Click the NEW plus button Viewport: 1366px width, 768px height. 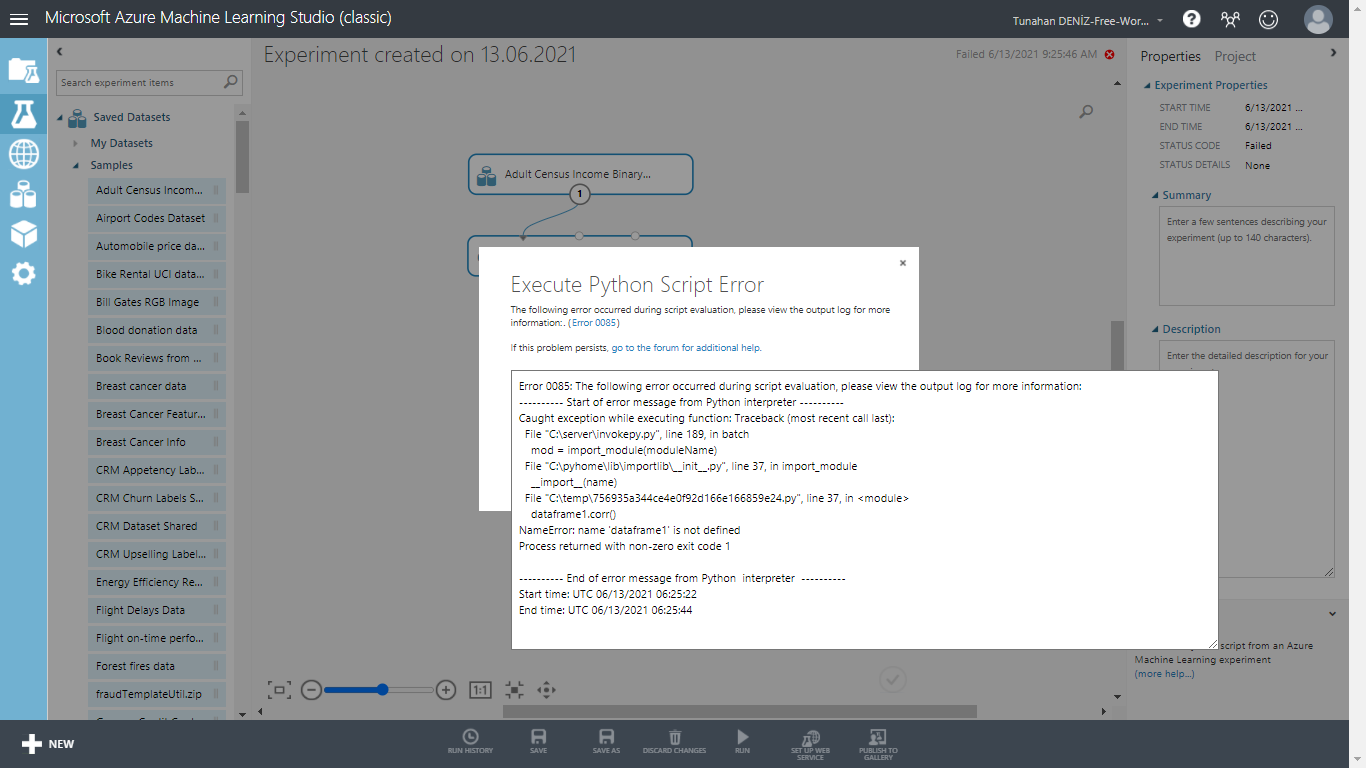pyautogui.click(x=48, y=744)
